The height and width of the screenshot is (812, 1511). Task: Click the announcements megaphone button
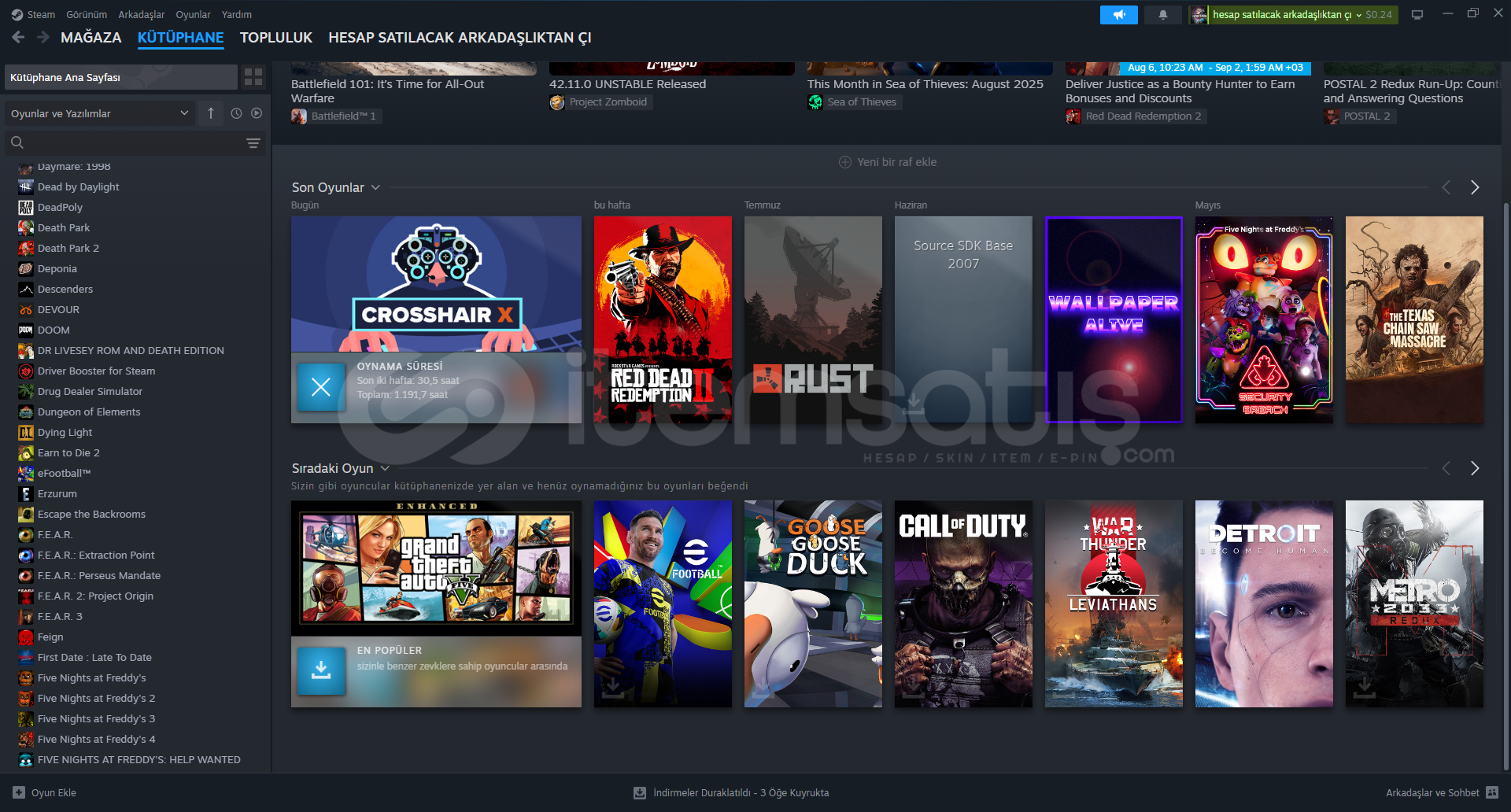[1118, 14]
